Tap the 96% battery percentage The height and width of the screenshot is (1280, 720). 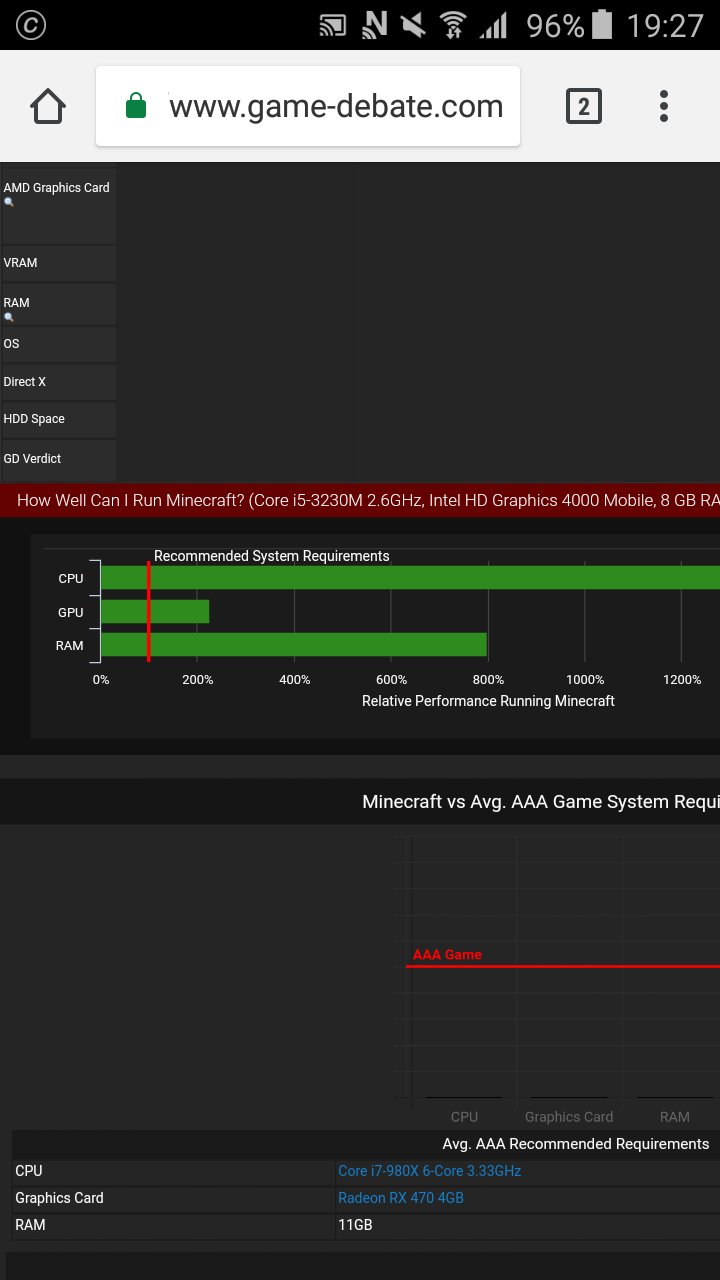pos(555,25)
